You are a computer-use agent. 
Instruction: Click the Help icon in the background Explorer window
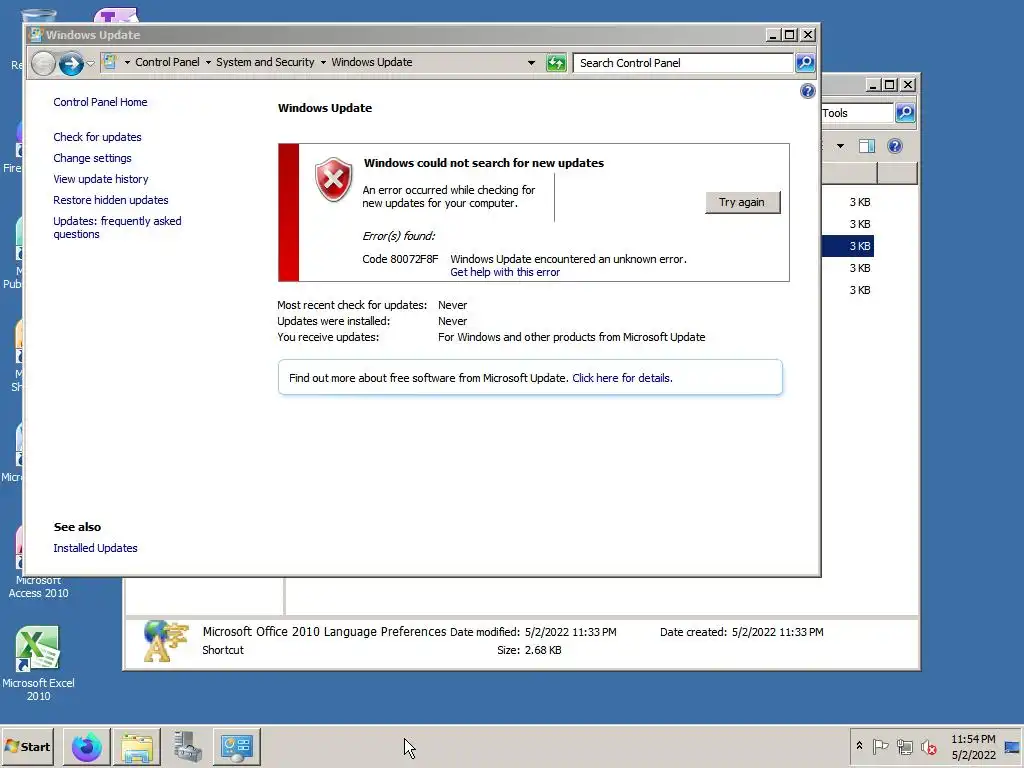895,146
